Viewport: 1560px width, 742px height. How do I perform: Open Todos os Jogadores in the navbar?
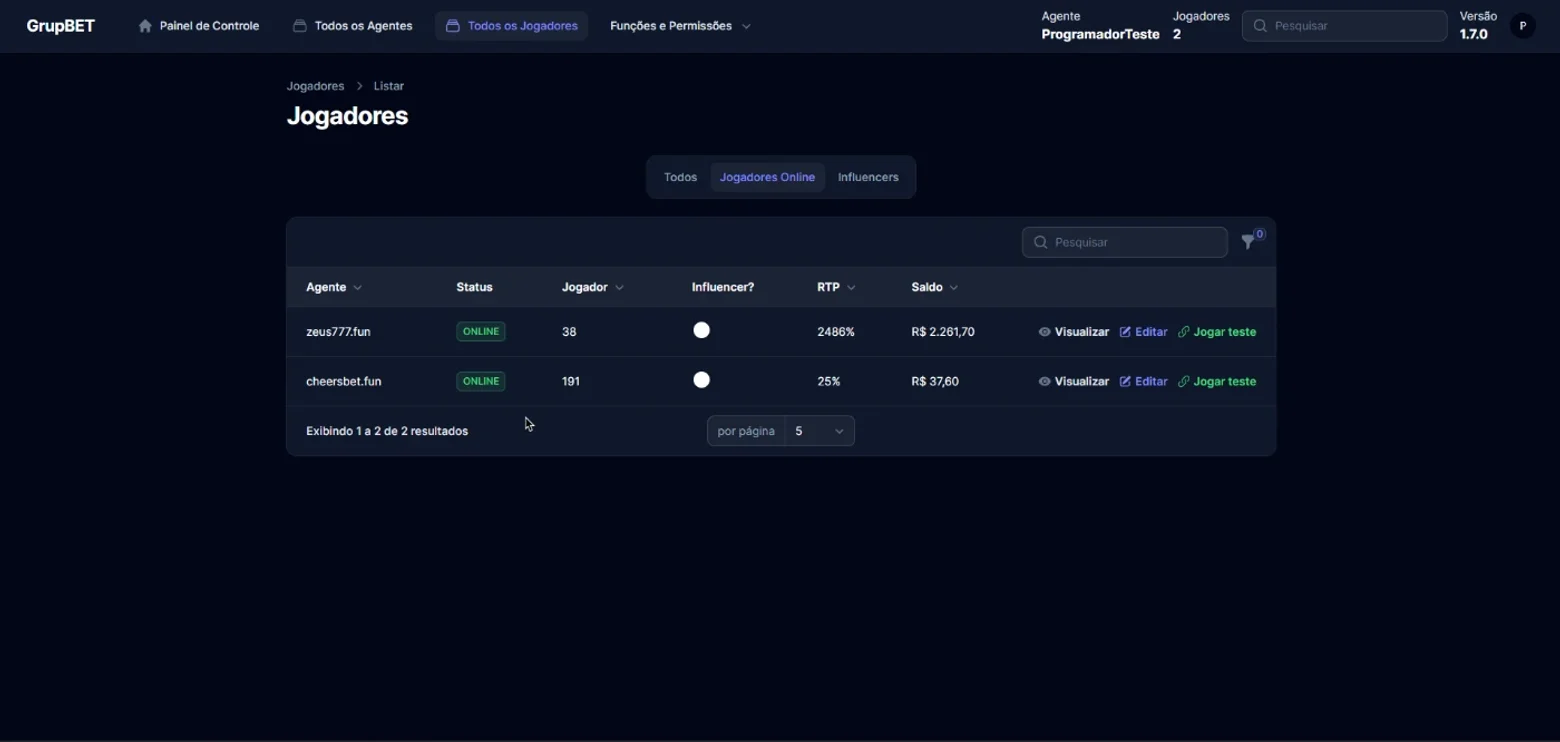coord(512,26)
